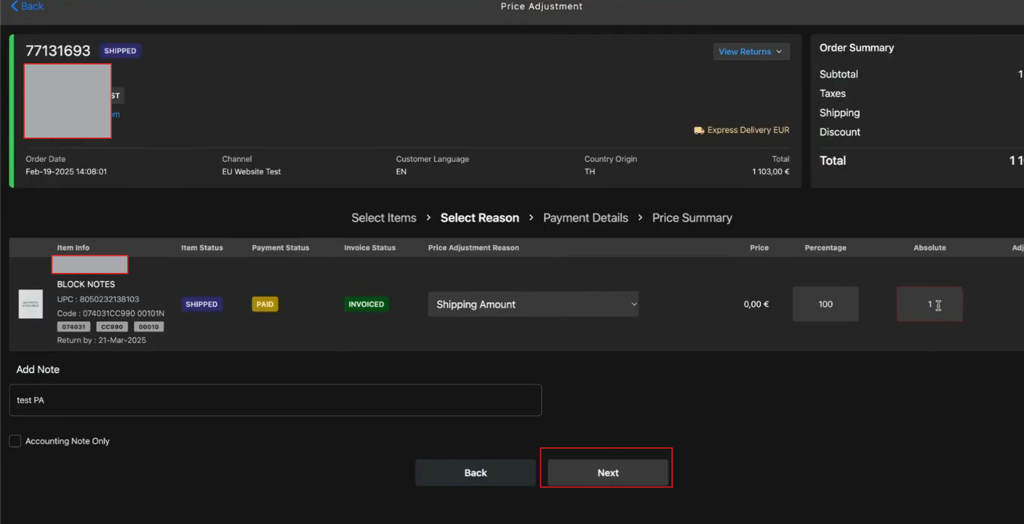Click the Next button
The image size is (1024, 524).
click(x=608, y=472)
